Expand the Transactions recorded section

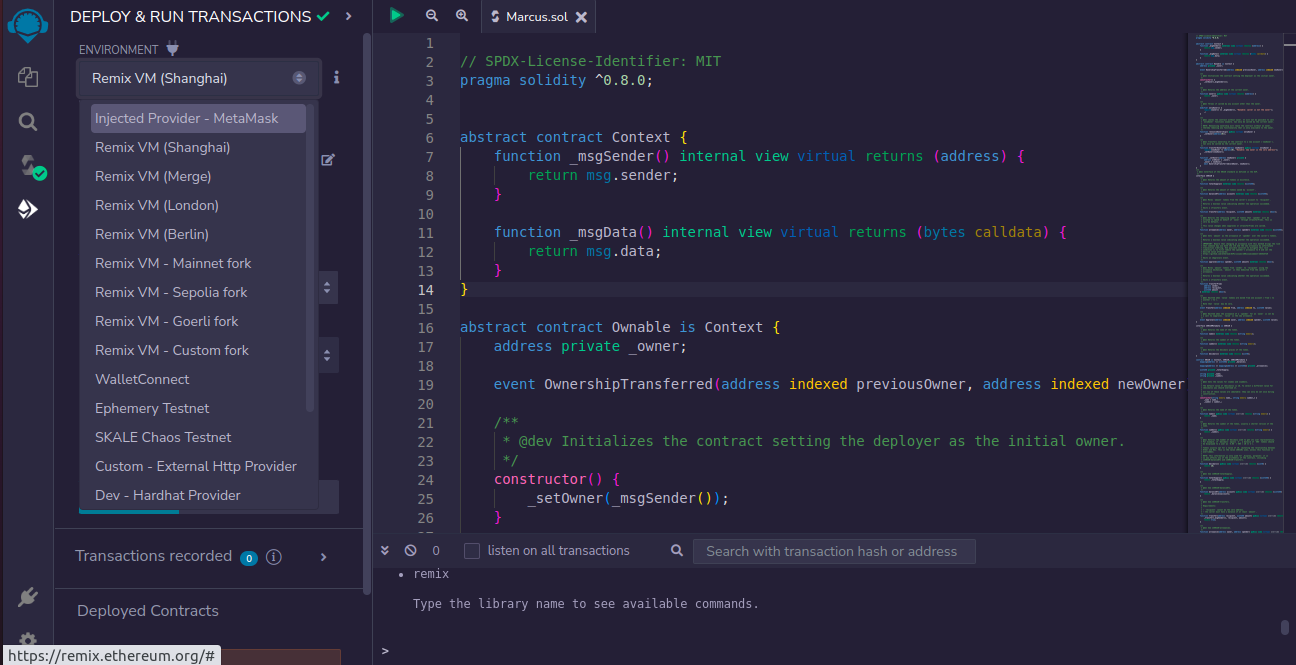tap(323, 557)
